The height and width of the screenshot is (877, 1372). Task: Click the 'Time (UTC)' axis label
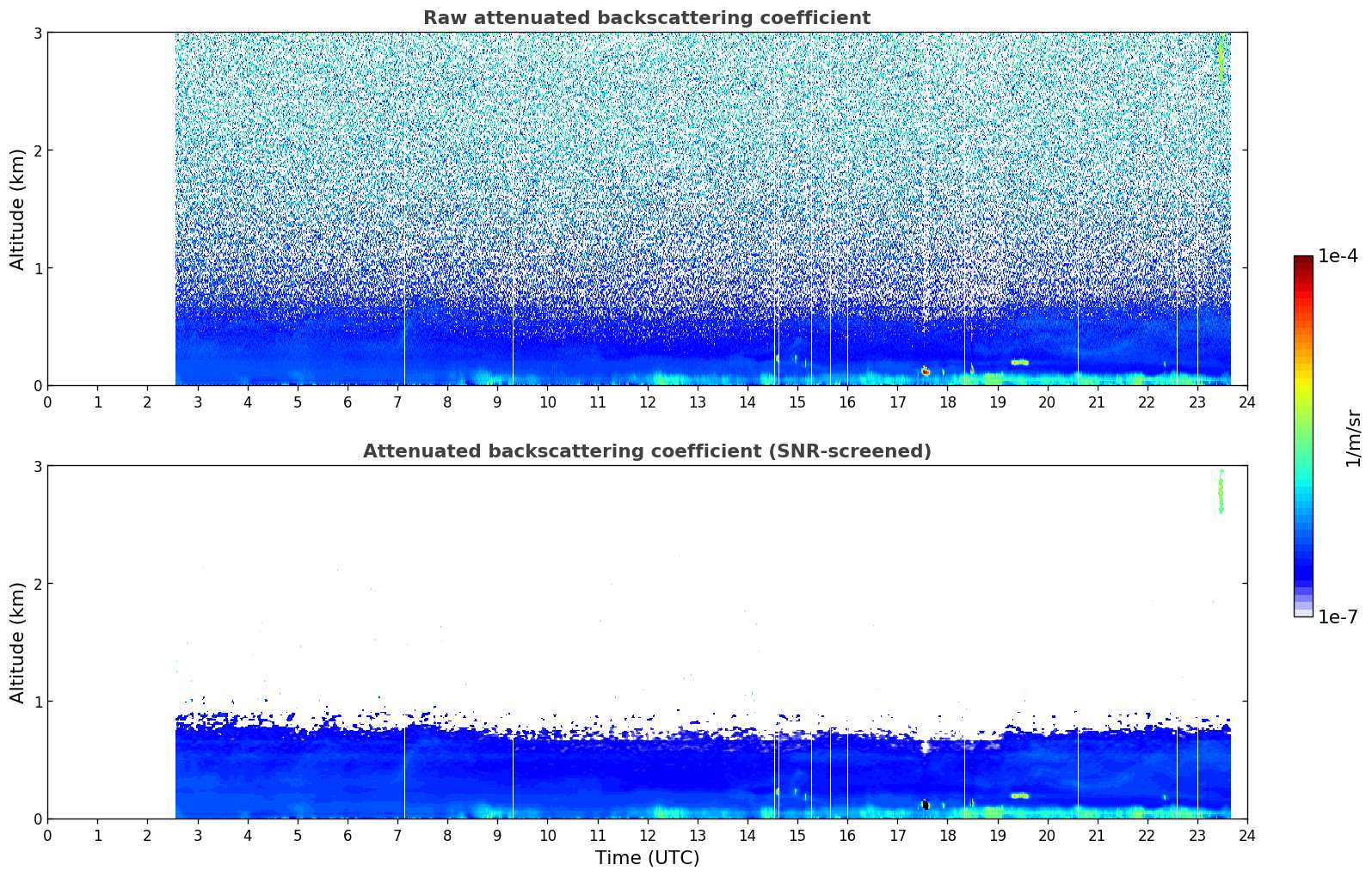[647, 858]
